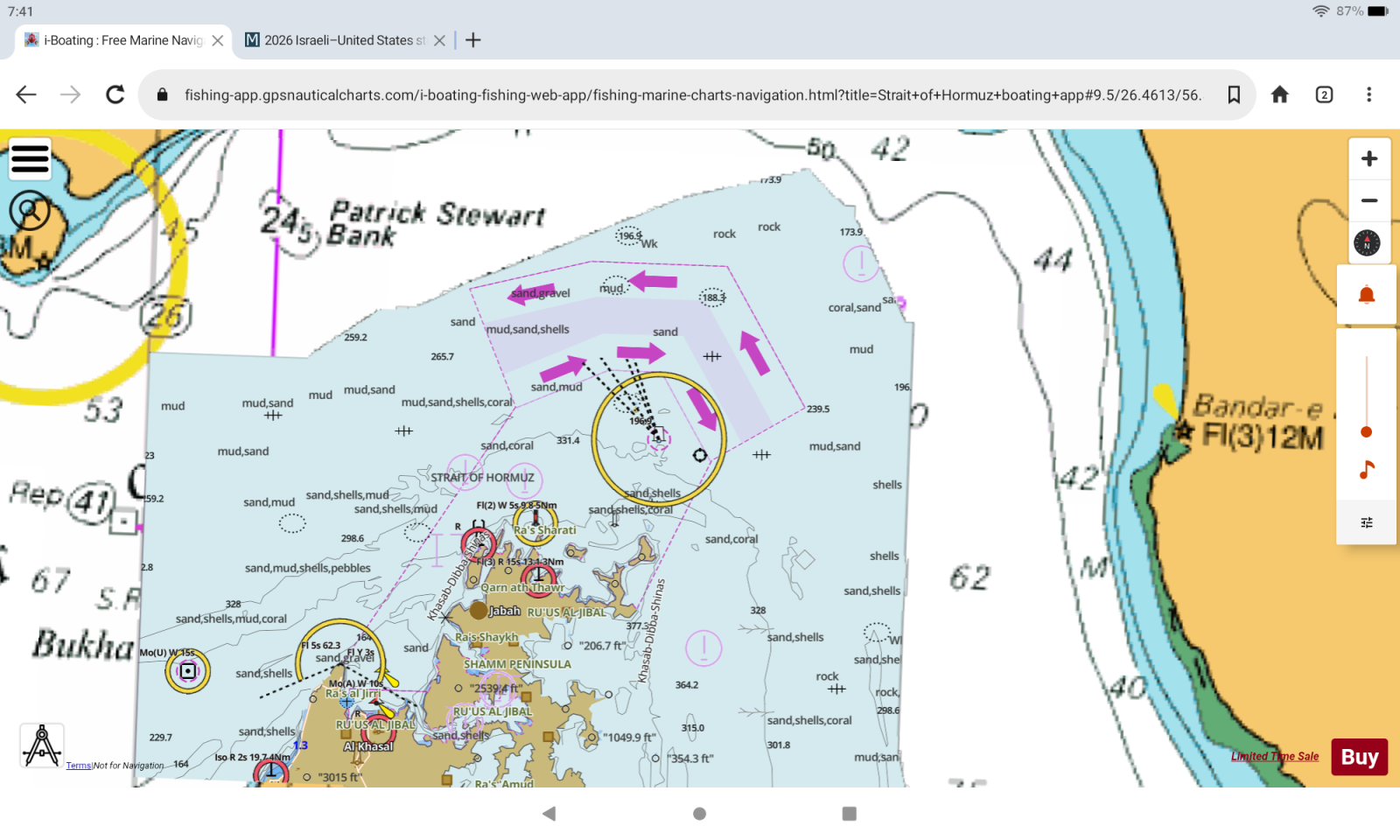Click the location search magnifier icon
The height and width of the screenshot is (840, 1400).
[30, 210]
